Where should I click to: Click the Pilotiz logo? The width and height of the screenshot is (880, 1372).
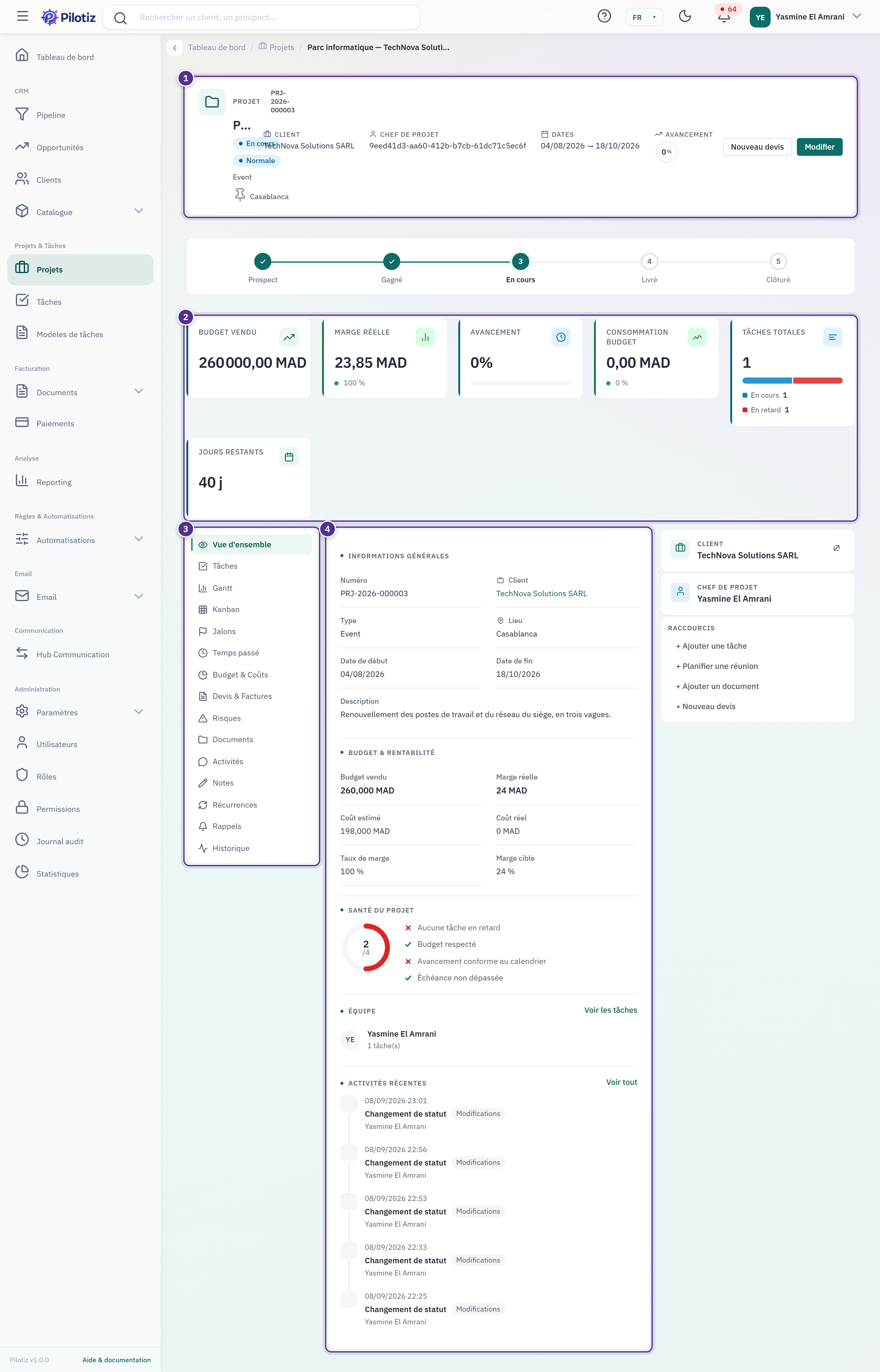68,17
